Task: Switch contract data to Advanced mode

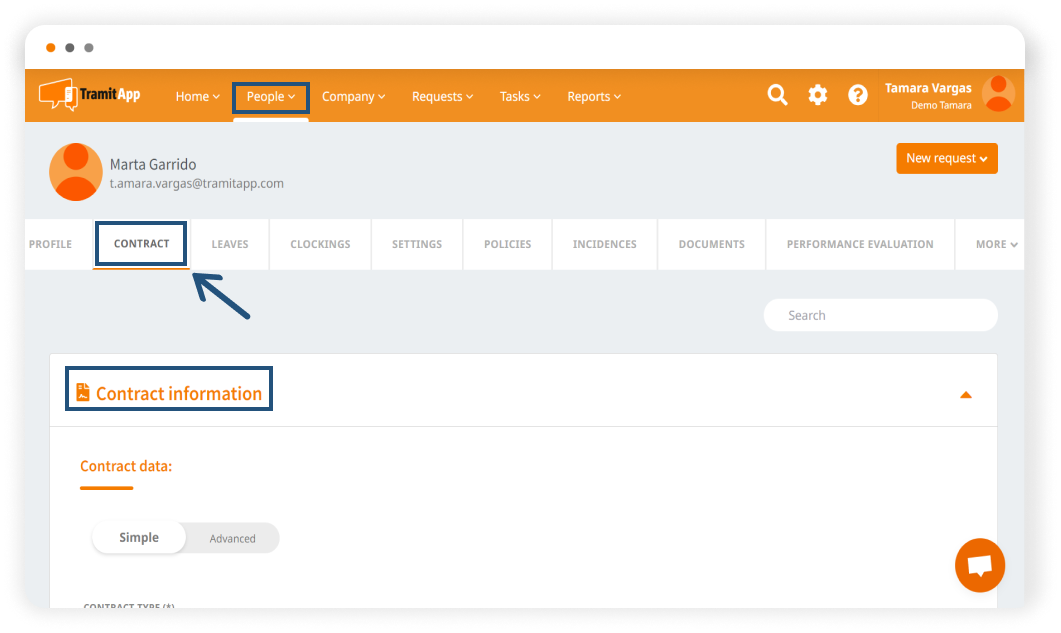Action: pyautogui.click(x=232, y=538)
